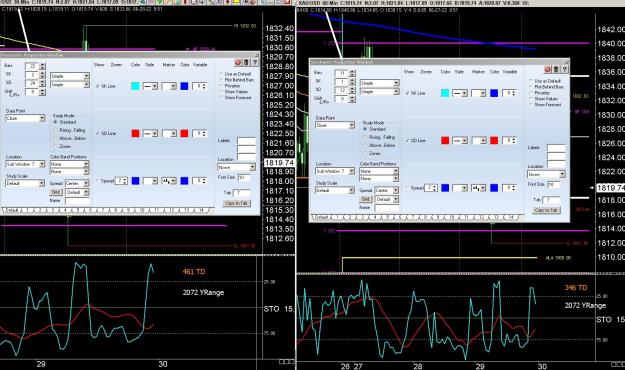
Task: Pick cyan %K Line color in 30-Min window
Action: pos(136,86)
